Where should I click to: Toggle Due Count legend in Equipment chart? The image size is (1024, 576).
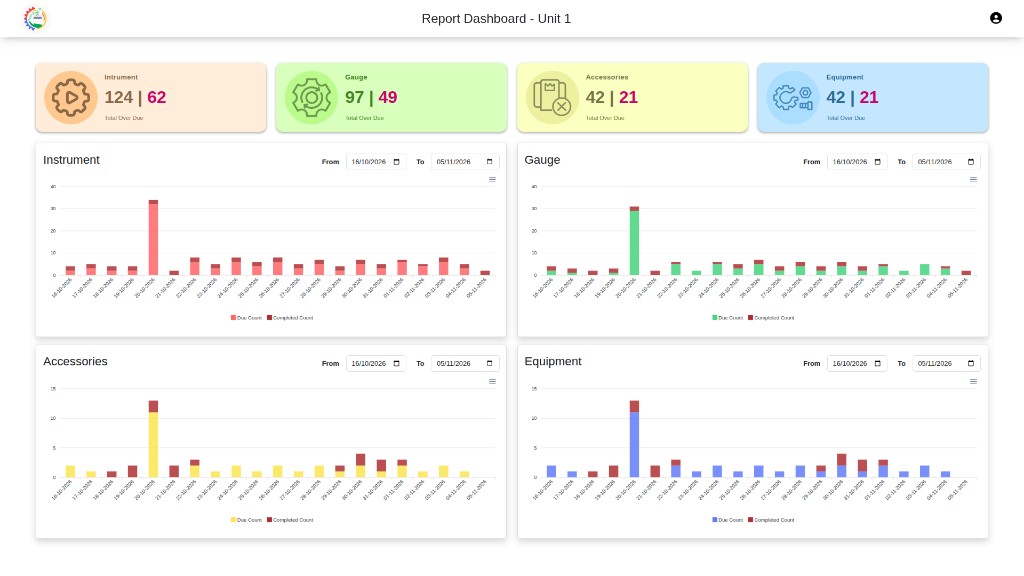point(728,520)
